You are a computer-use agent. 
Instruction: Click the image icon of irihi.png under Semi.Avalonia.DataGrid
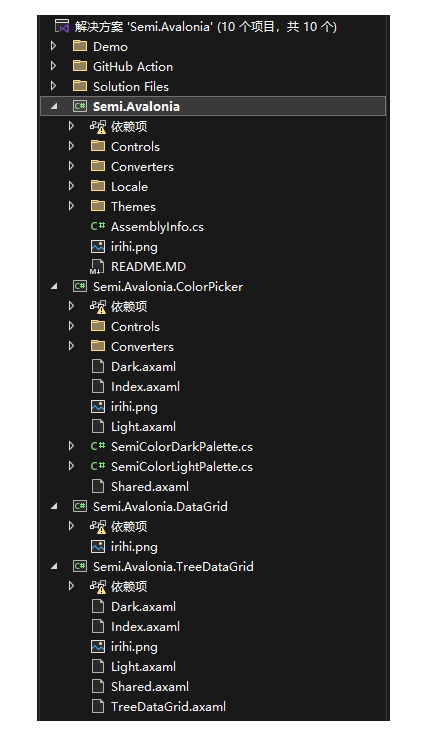point(98,547)
